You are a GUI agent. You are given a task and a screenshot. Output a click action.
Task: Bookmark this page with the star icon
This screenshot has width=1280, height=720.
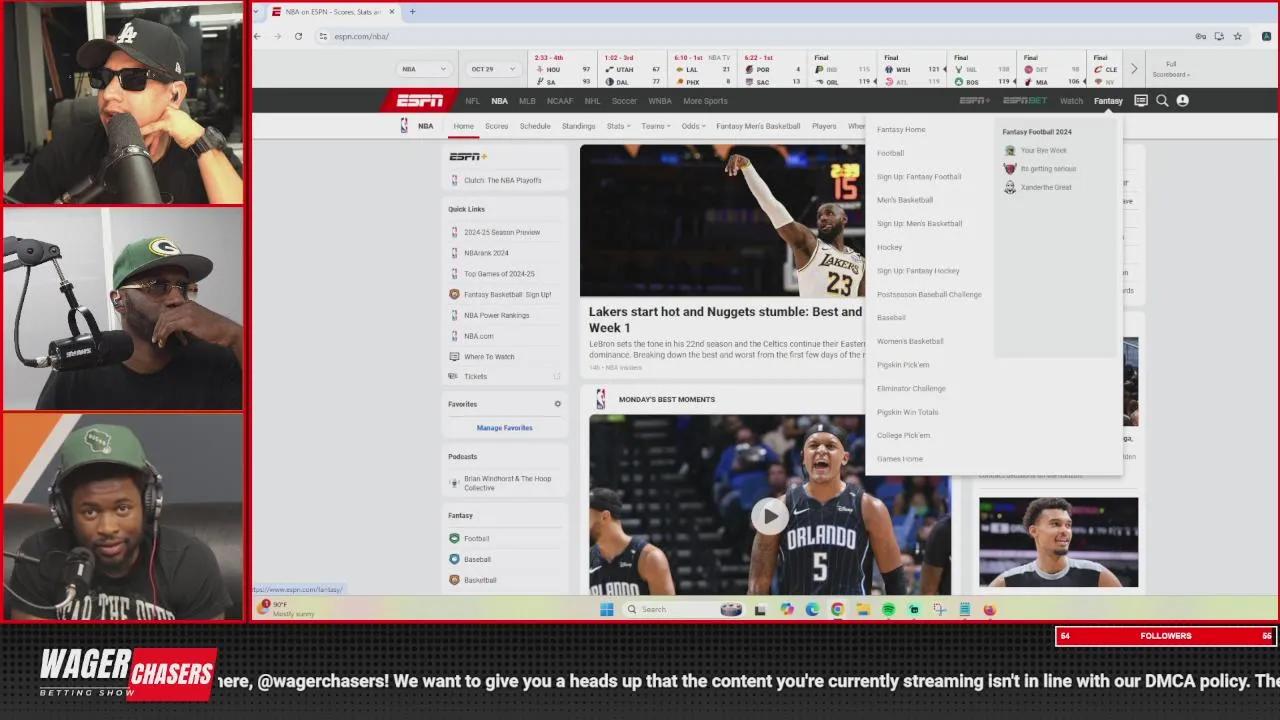[x=1237, y=36]
